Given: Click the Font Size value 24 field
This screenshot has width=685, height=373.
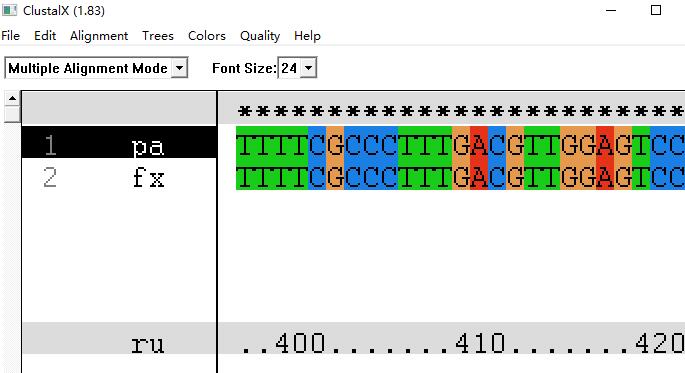Looking at the screenshot, I should (289, 68).
